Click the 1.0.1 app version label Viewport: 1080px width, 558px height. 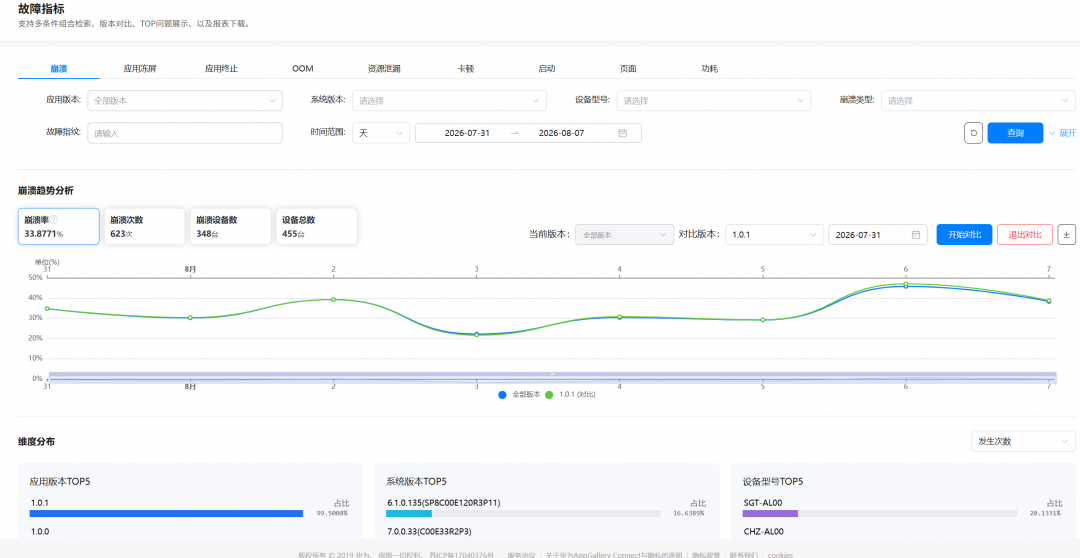39,503
